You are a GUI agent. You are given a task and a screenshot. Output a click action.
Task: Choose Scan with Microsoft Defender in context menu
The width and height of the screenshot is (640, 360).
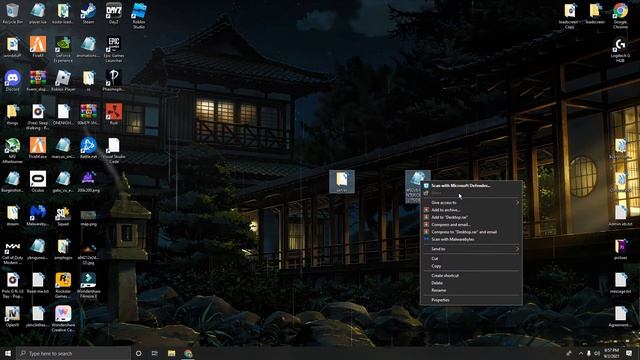[x=471, y=185]
